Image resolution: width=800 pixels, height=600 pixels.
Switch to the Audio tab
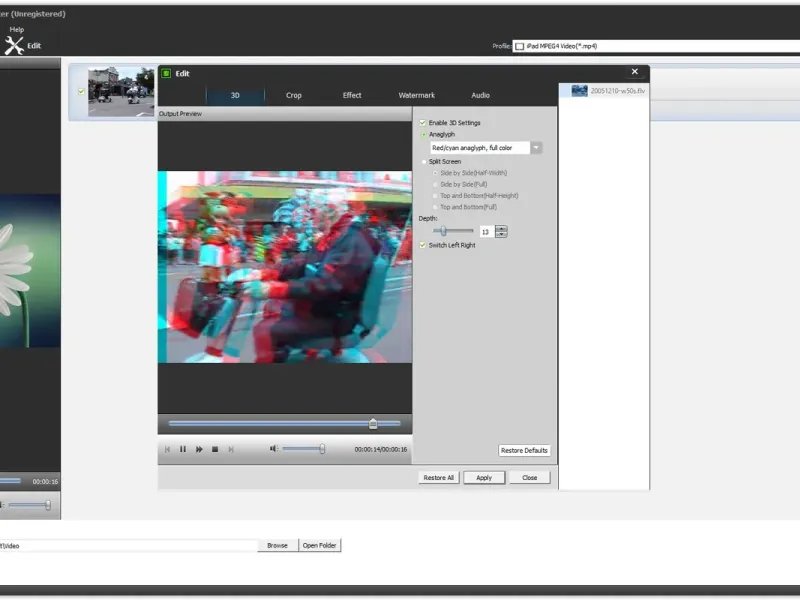(481, 95)
